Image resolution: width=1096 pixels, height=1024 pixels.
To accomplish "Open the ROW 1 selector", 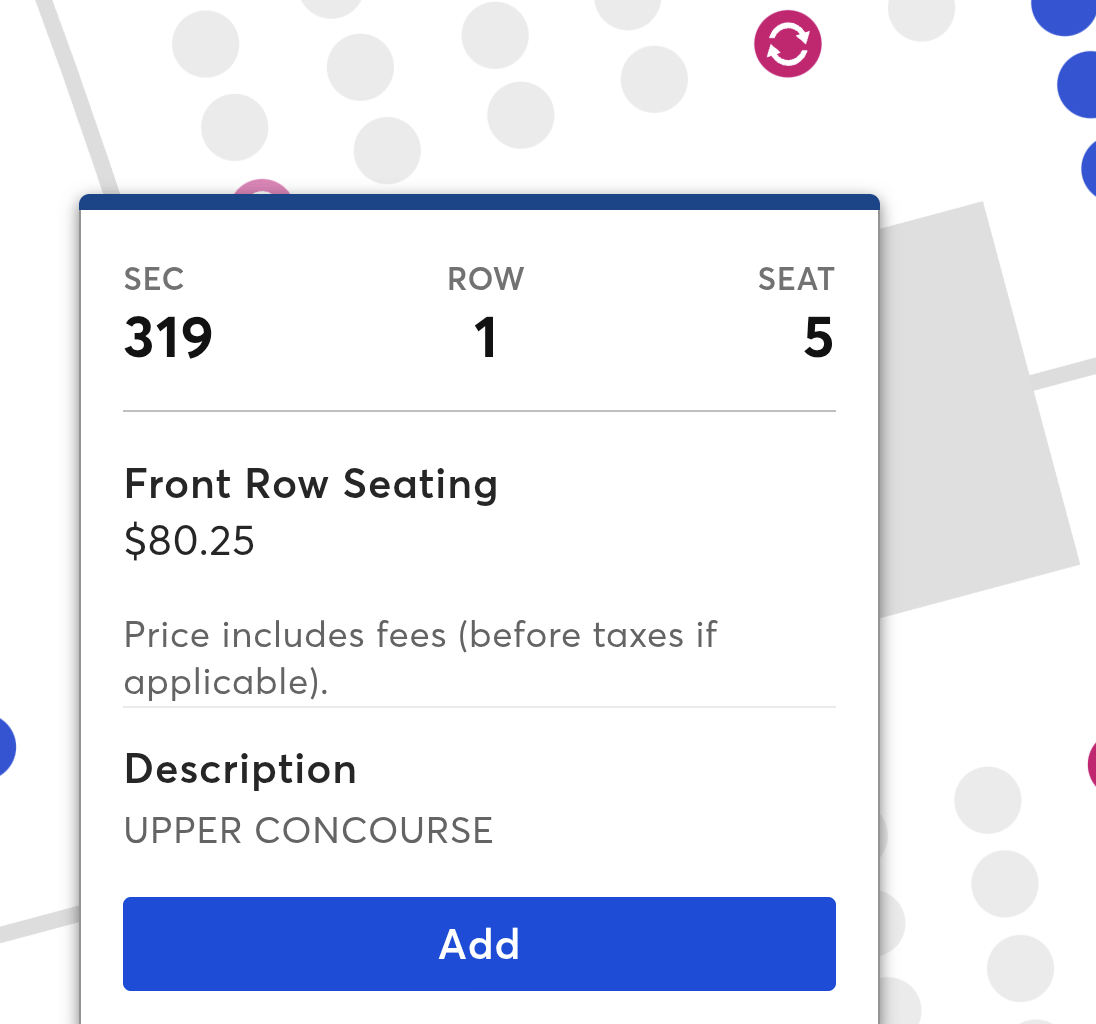I will 486,318.
